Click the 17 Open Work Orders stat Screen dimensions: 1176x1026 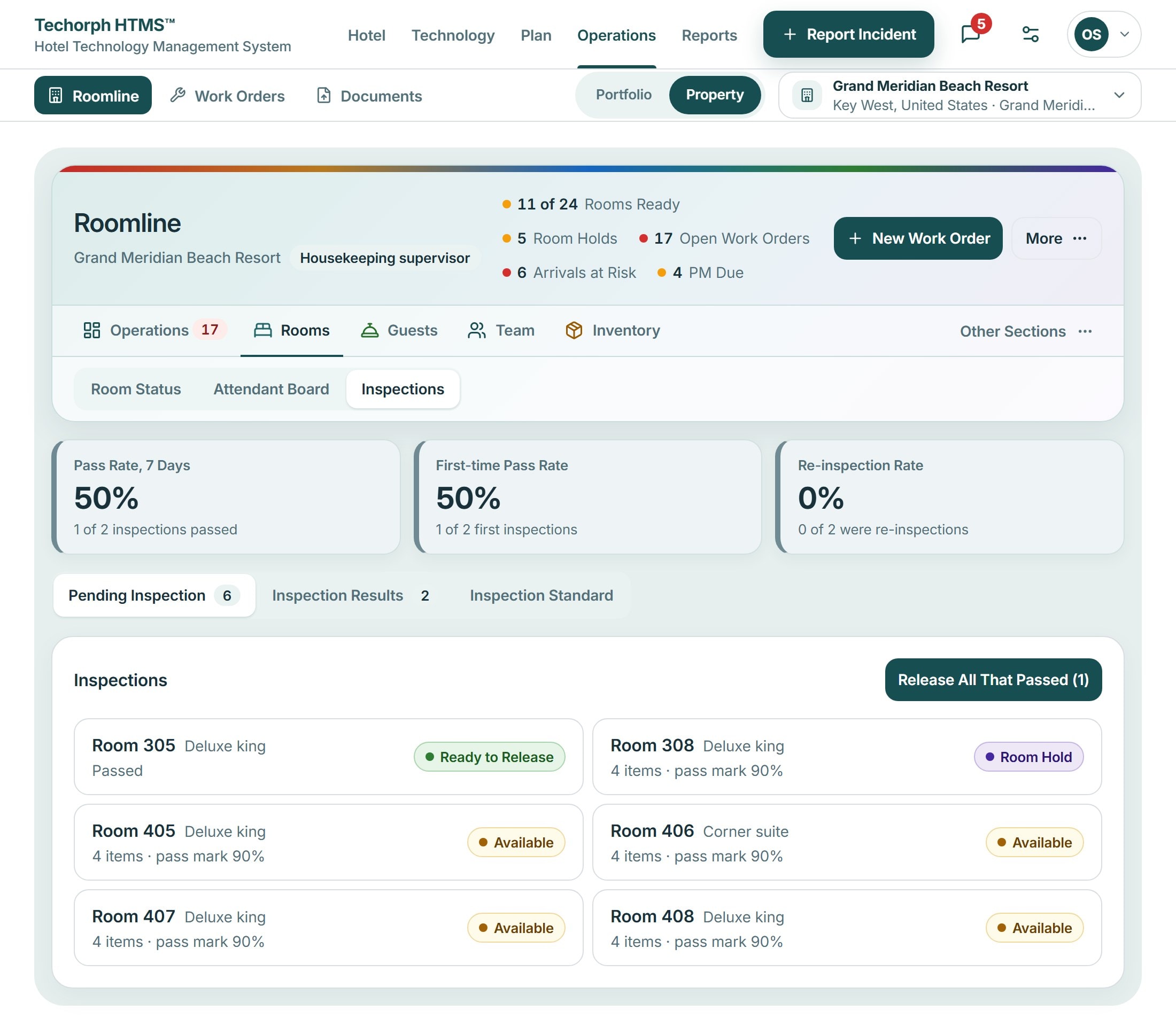click(724, 238)
